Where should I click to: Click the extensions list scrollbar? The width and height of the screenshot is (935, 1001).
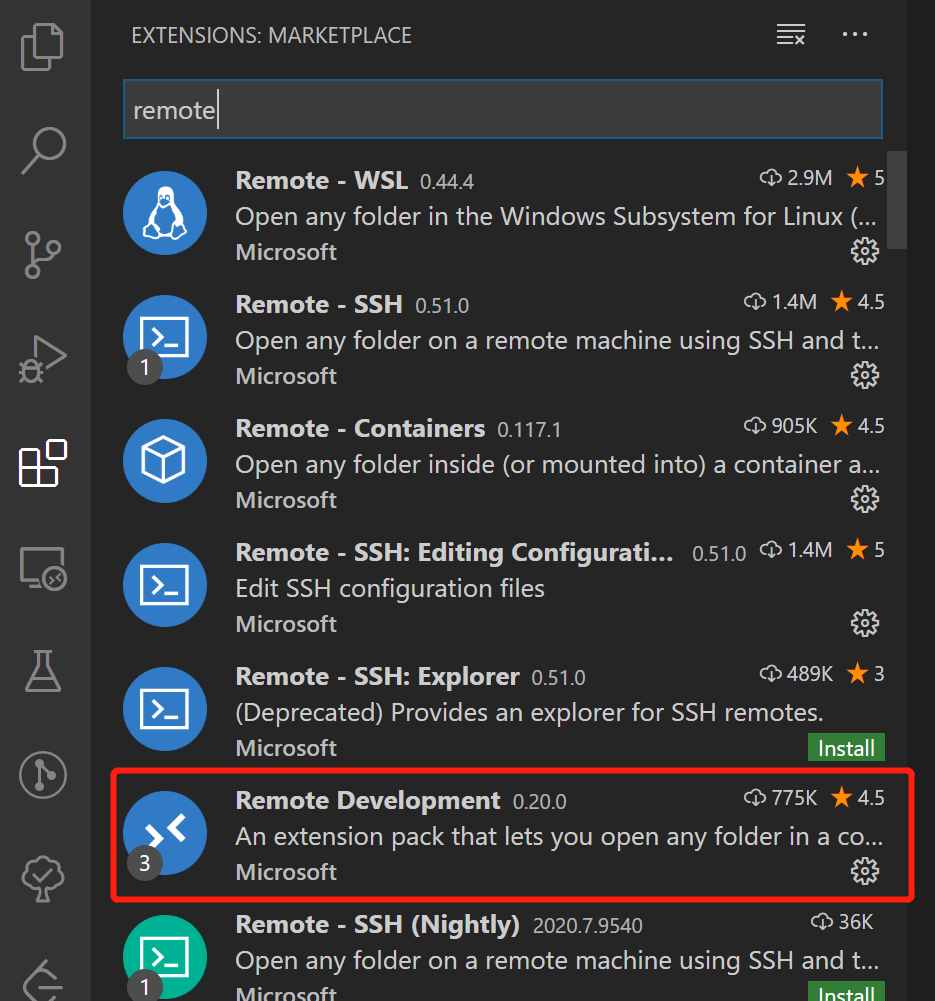[897, 200]
